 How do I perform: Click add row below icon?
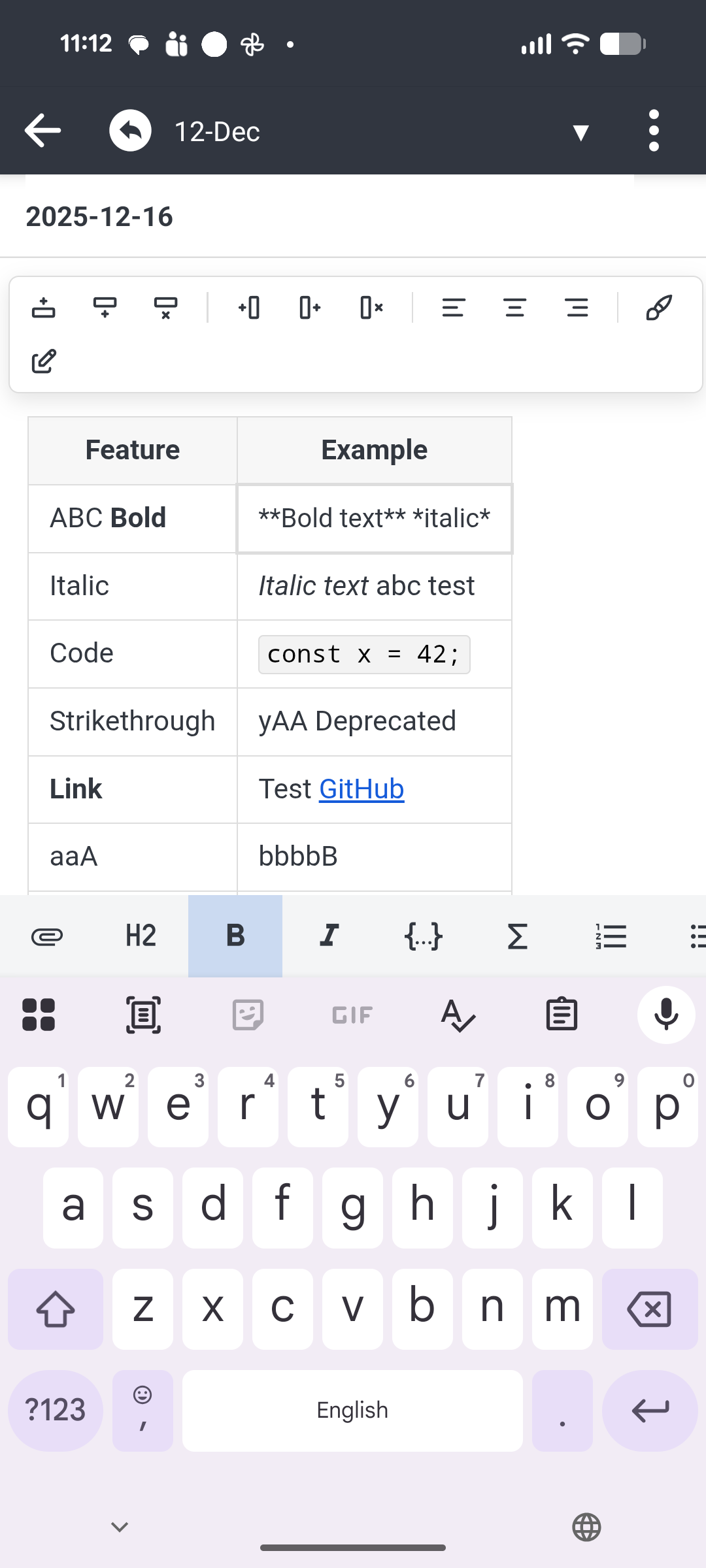[105, 307]
